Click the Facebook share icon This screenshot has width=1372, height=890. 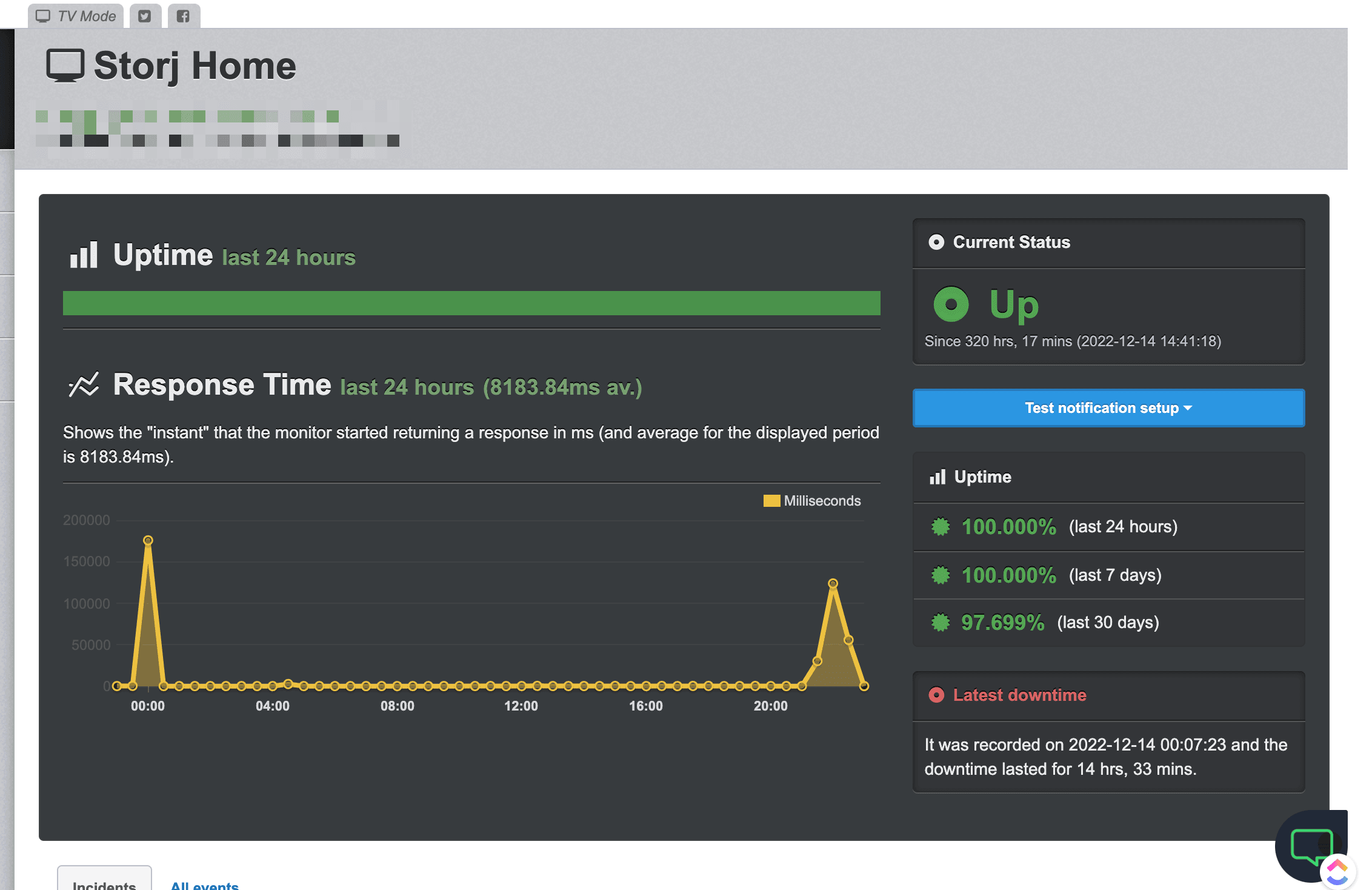tap(183, 16)
